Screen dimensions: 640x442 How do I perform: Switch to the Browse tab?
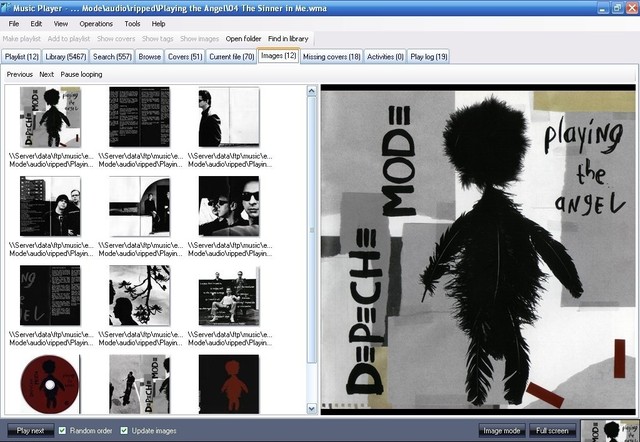point(149,57)
